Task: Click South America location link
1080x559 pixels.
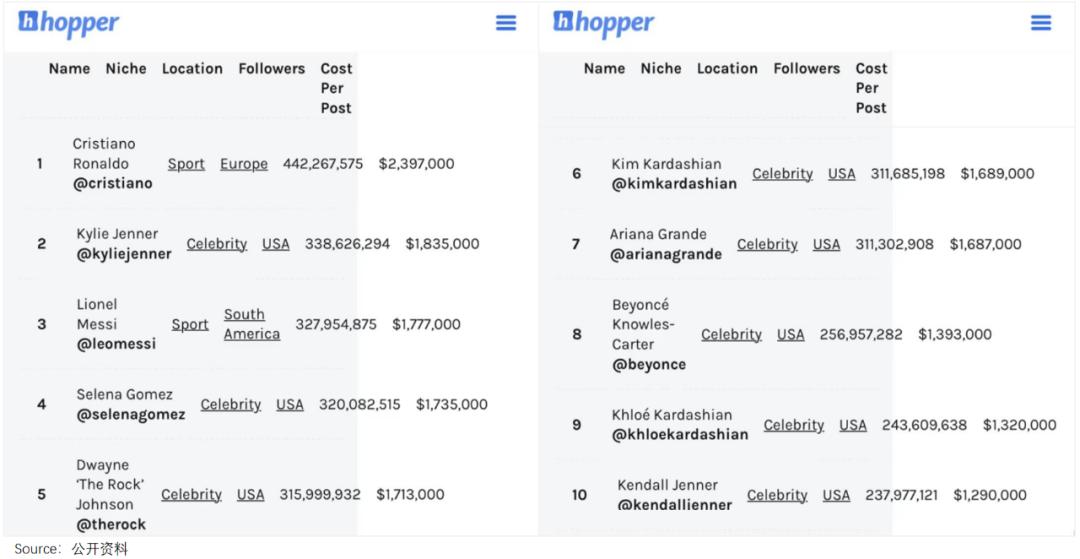Action: tap(251, 324)
